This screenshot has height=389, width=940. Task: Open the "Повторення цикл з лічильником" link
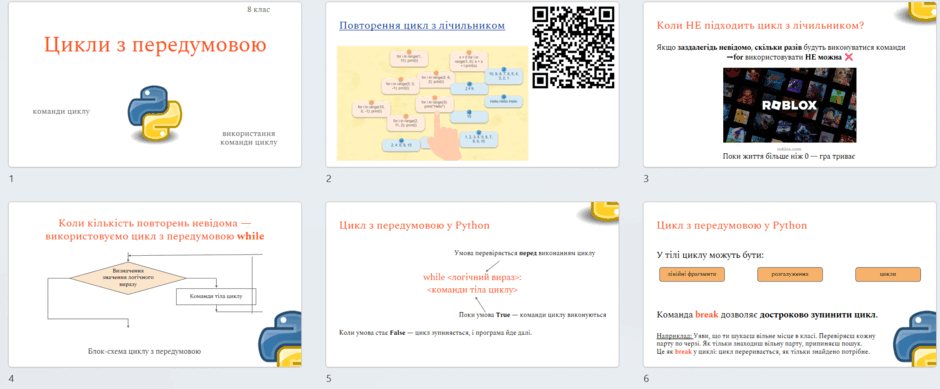[x=422, y=26]
